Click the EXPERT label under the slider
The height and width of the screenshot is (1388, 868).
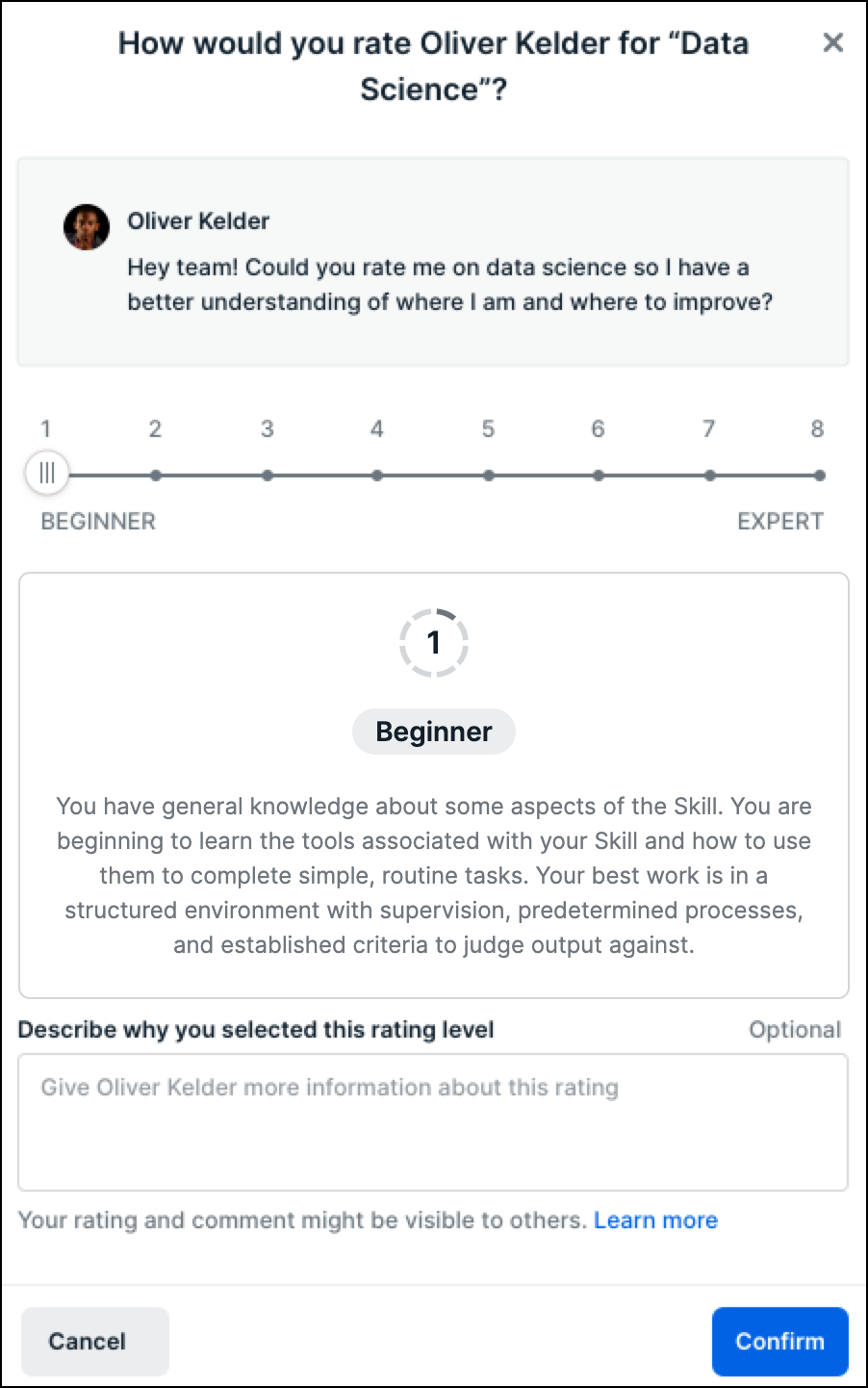[780, 522]
